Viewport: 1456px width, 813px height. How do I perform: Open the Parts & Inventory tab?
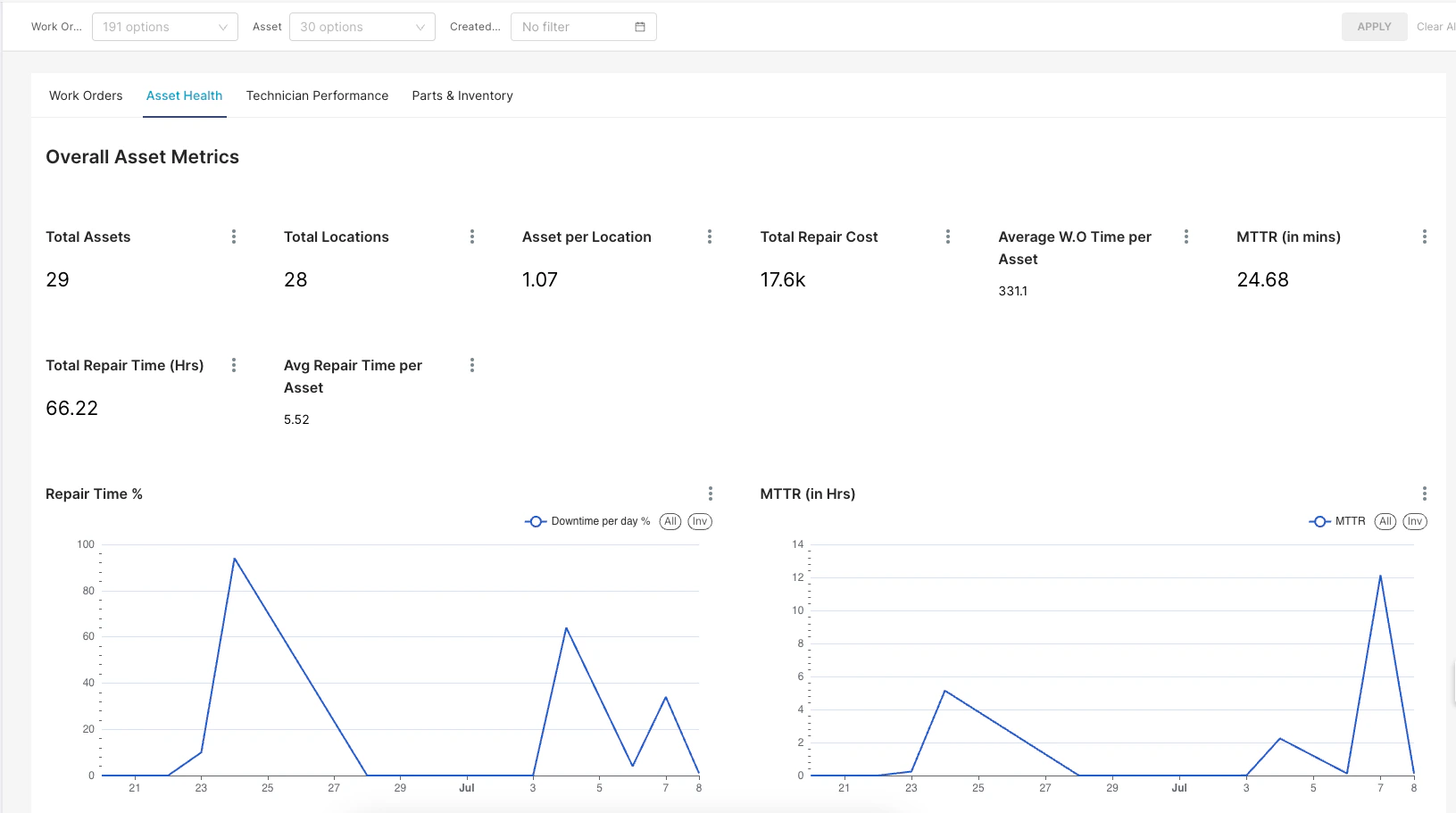(x=462, y=95)
